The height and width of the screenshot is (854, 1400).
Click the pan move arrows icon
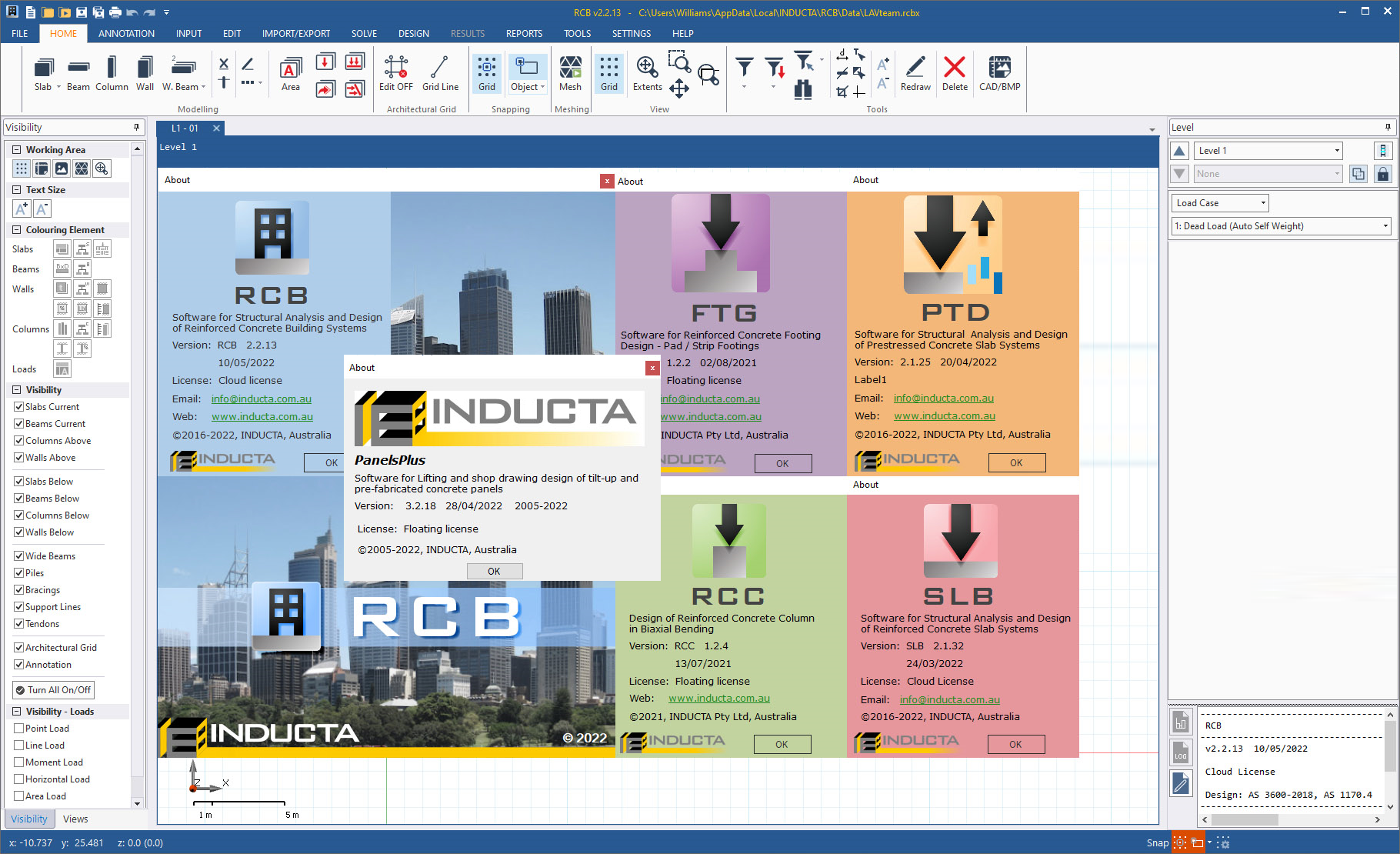[678, 88]
